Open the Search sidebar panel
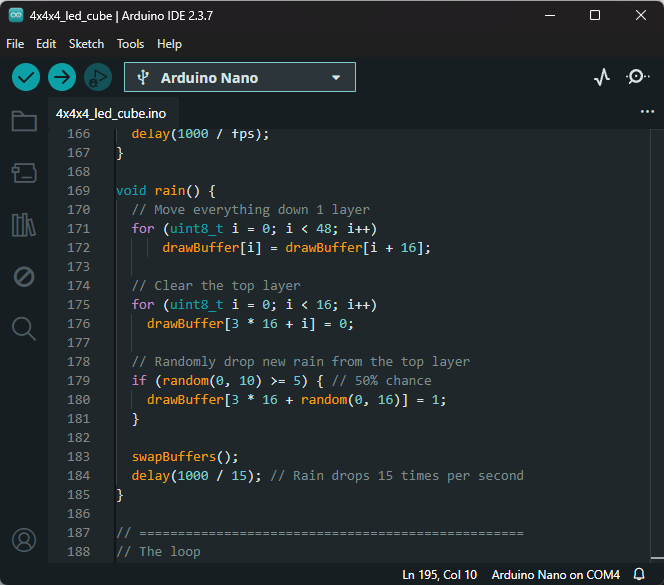 (x=24, y=328)
